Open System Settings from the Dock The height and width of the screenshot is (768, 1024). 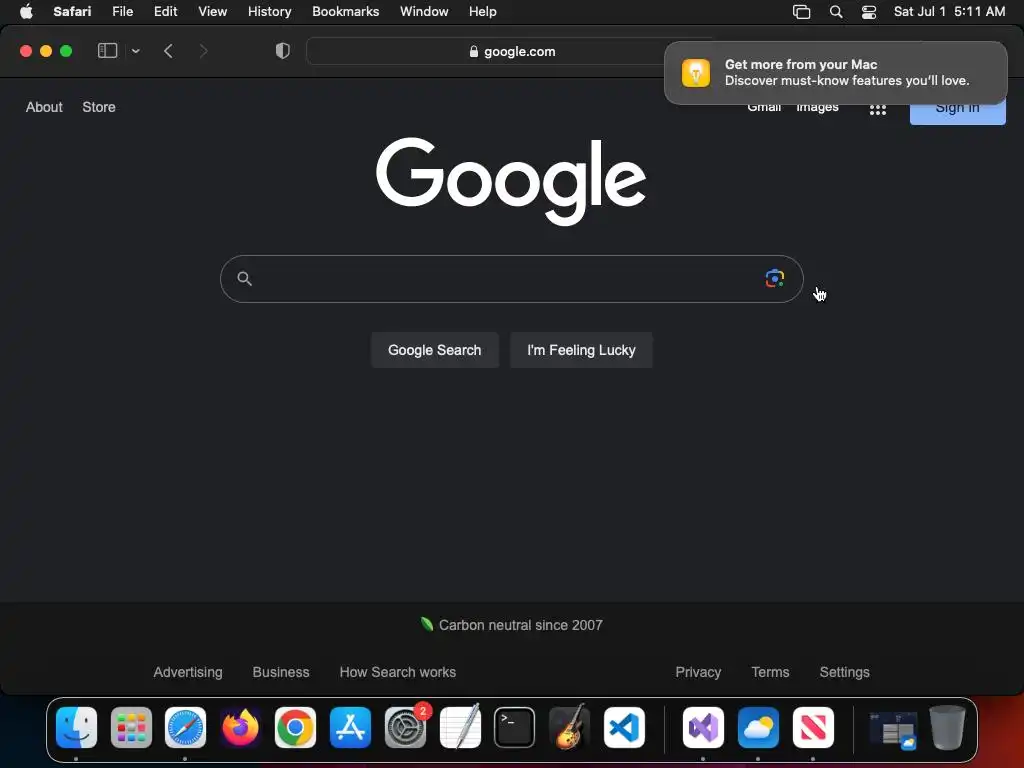pos(405,727)
